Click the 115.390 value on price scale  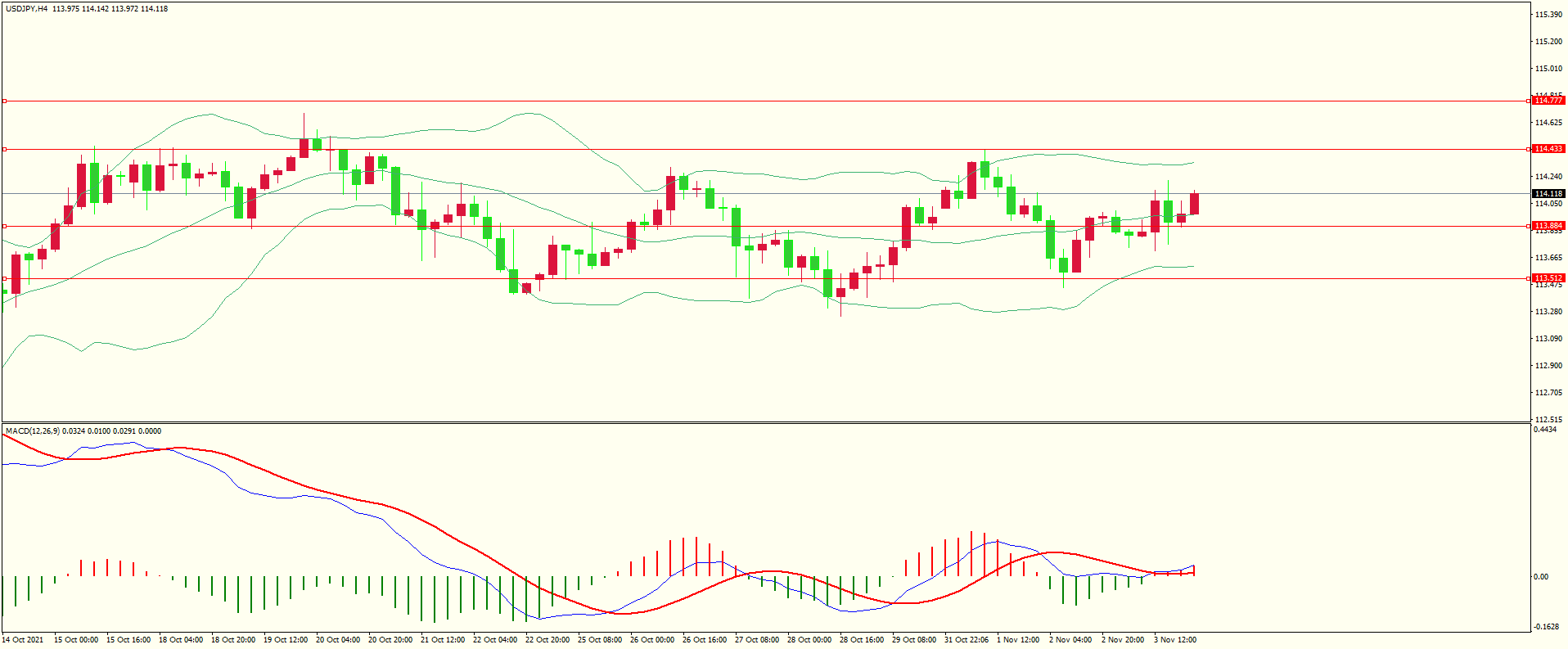pos(1548,15)
